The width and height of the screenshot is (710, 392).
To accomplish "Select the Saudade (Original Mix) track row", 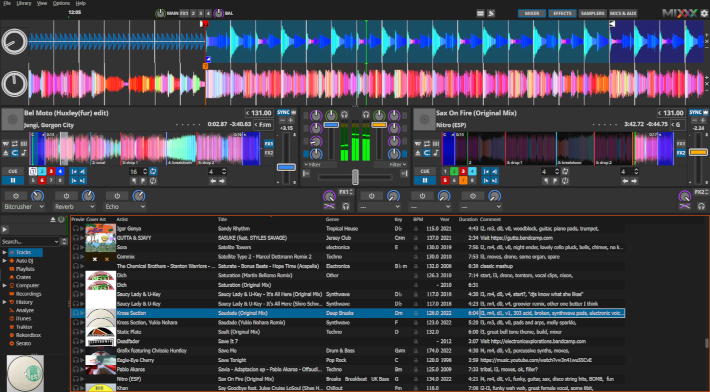I will 348,313.
